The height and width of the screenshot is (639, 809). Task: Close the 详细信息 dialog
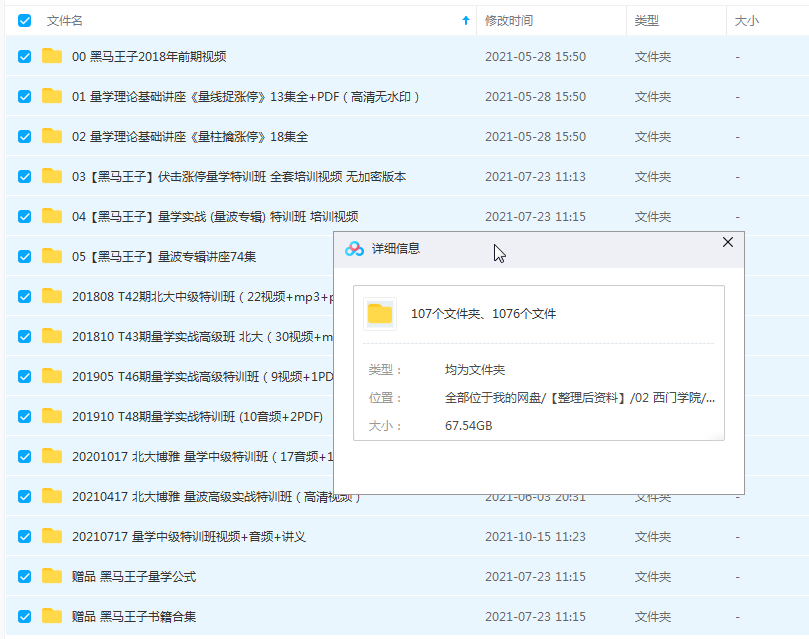pyautogui.click(x=727, y=242)
